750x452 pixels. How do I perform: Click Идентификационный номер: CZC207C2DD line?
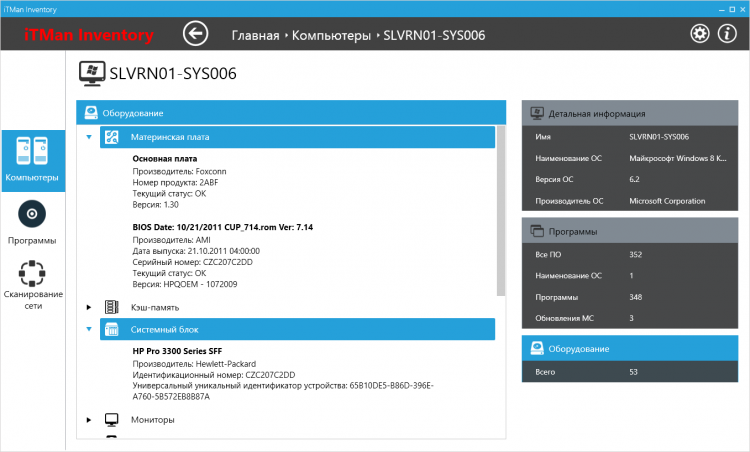tap(214, 375)
